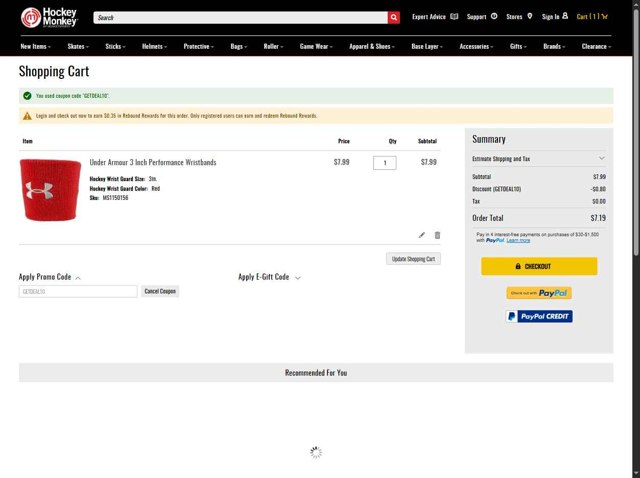Open the Helmets menu
The height and width of the screenshot is (478, 640).
[x=154, y=47]
